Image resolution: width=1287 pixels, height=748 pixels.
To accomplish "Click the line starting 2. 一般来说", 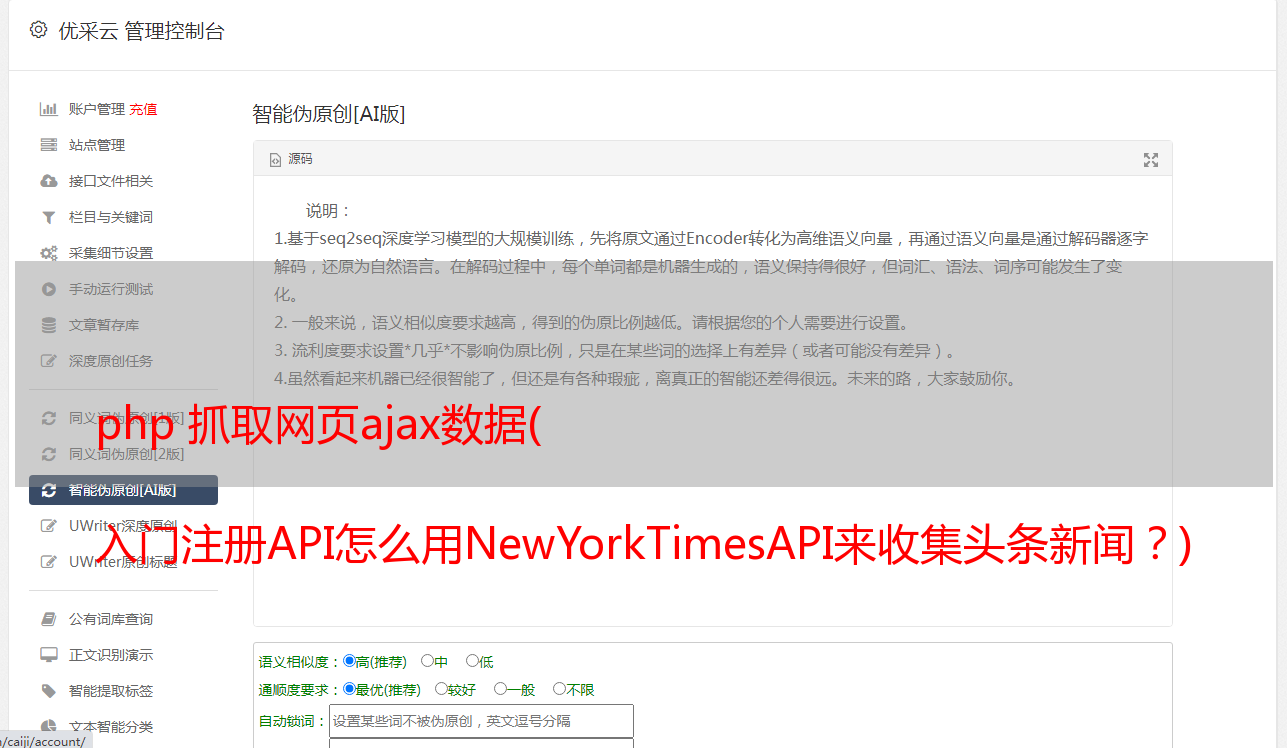I will [592, 323].
